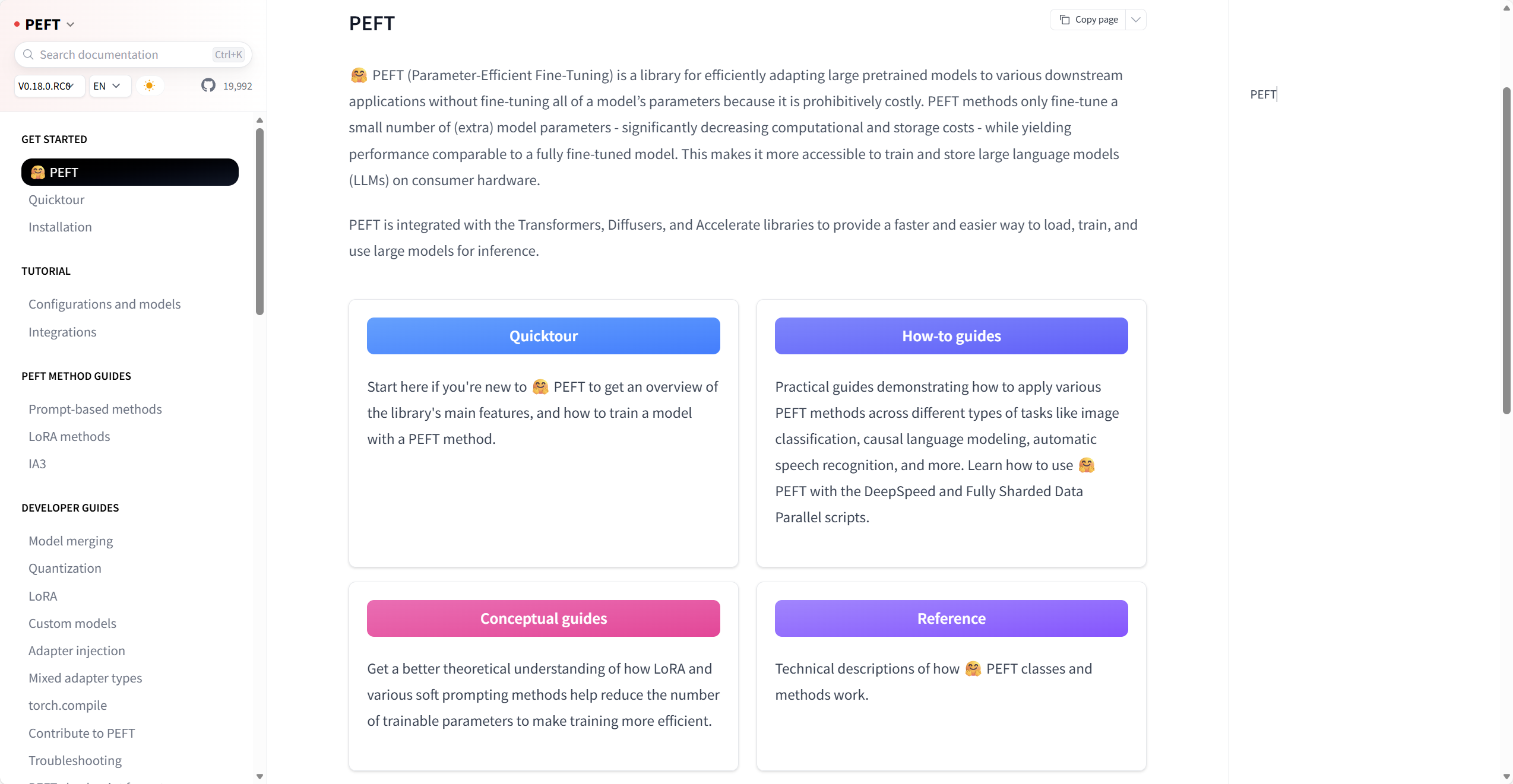This screenshot has height=784, width=1513.
Task: Click the search magnifier icon
Action: pos(28,55)
